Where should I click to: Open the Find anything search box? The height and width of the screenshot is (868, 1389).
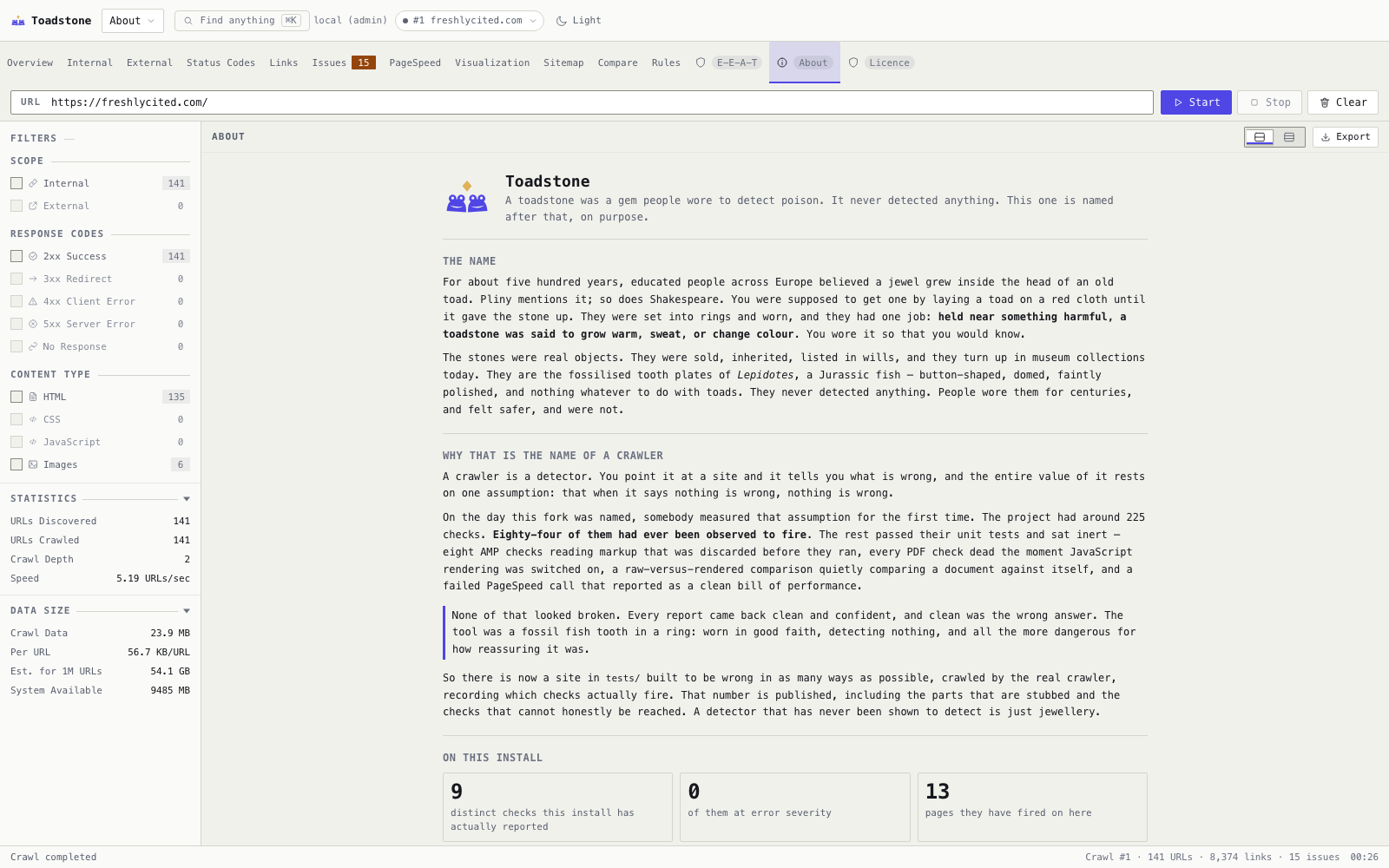coord(242,21)
